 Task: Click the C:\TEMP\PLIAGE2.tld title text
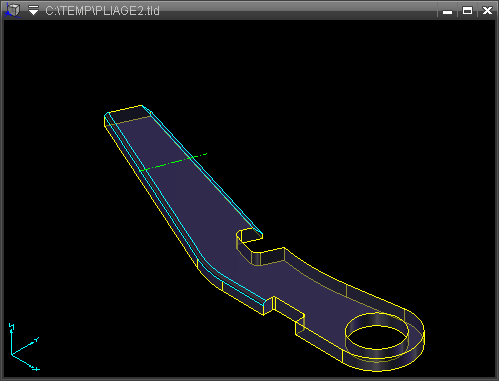[x=102, y=11]
